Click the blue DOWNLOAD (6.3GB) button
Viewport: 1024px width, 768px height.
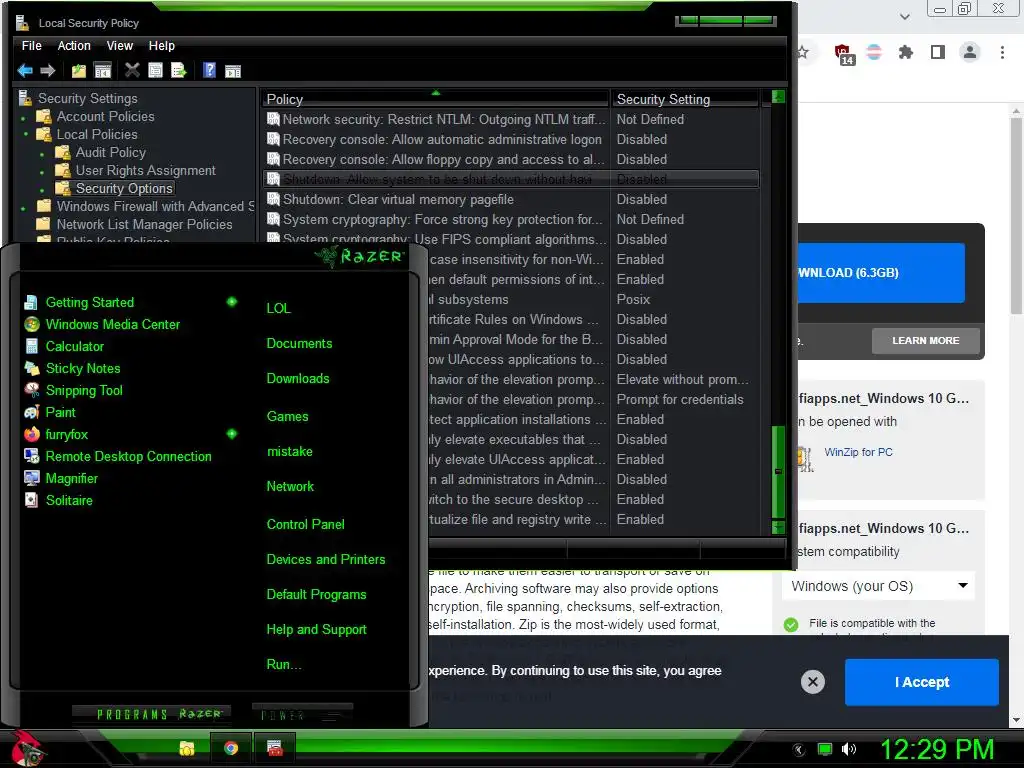879,272
